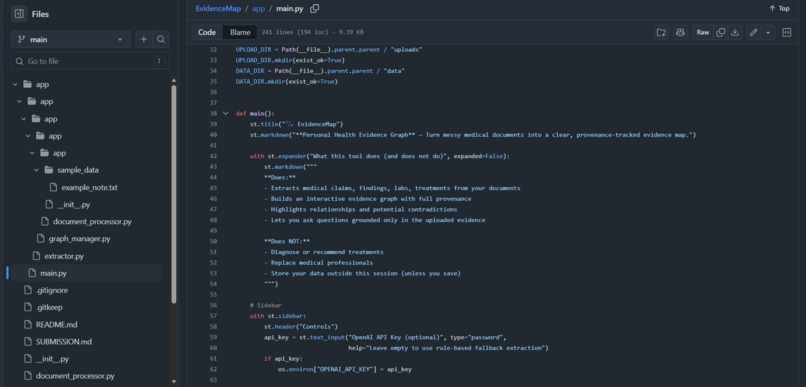Click line number 57
The width and height of the screenshot is (806, 387).
(x=213, y=316)
